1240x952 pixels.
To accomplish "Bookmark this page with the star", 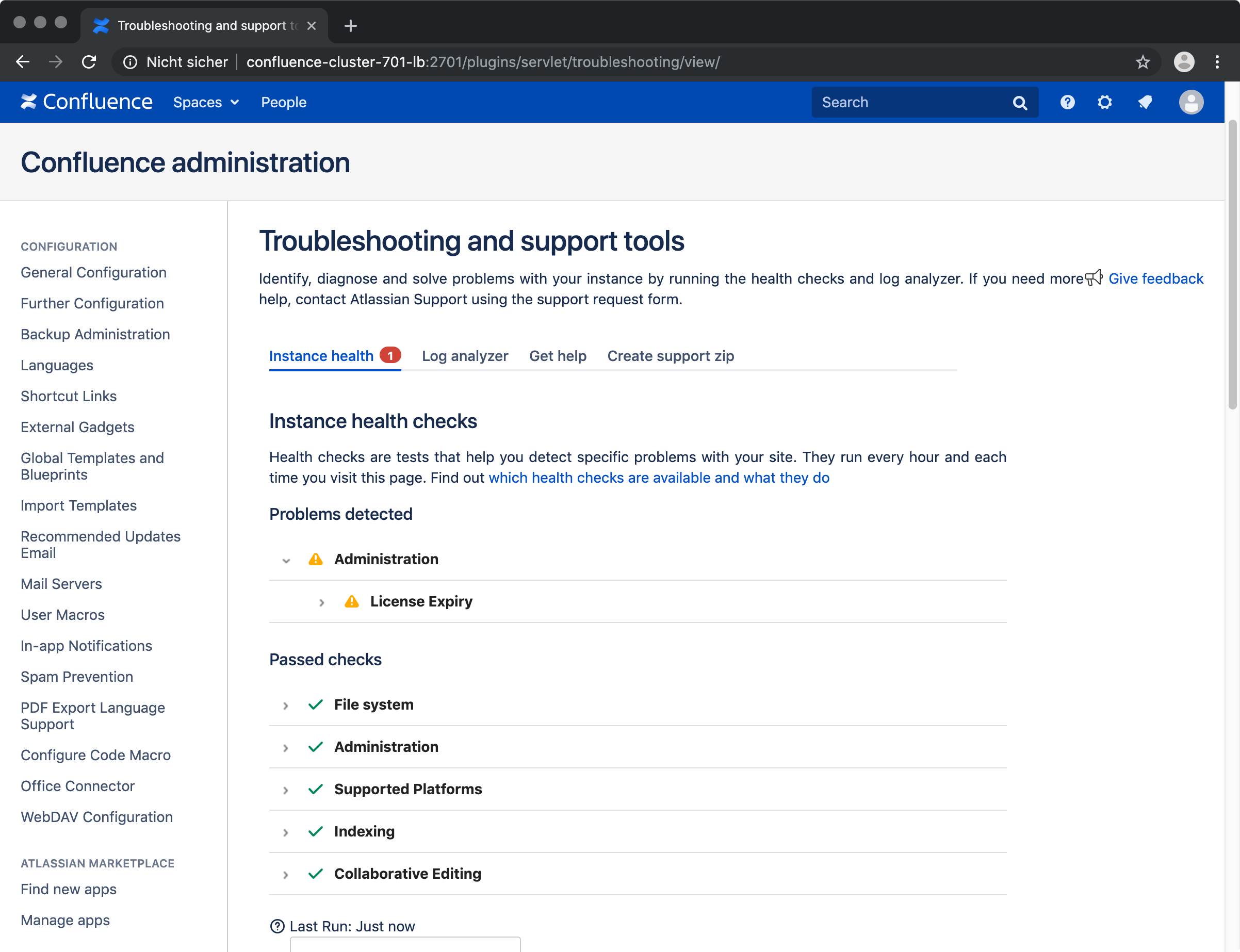I will pos(1143,62).
